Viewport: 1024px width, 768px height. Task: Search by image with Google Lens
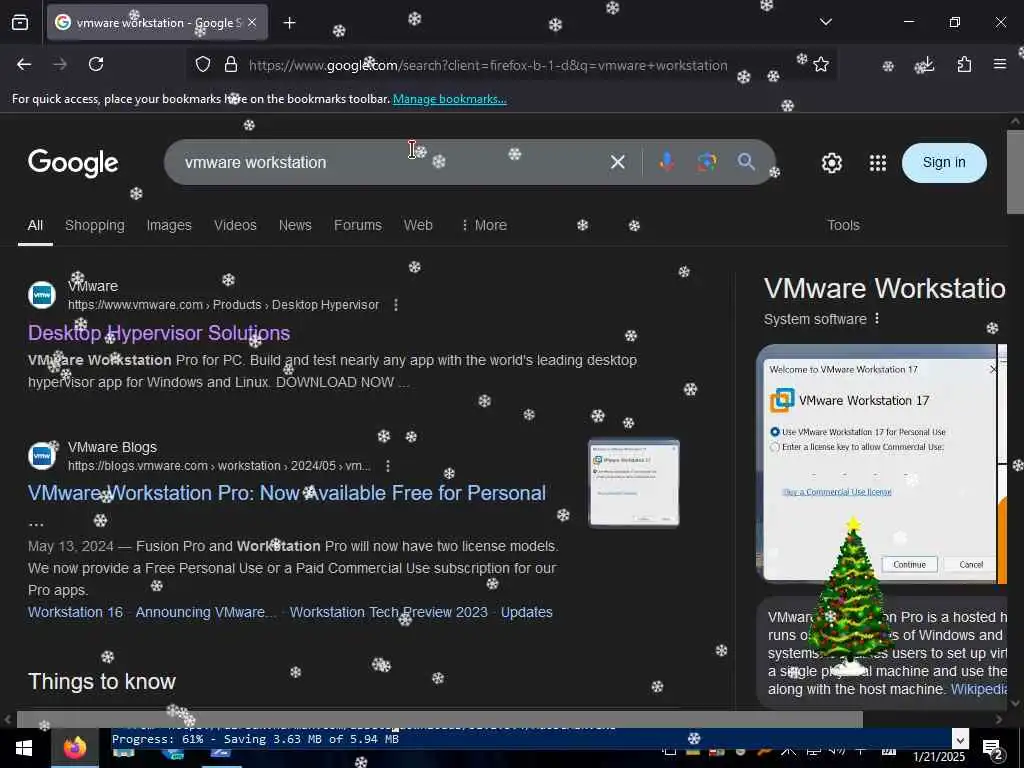[x=706, y=162]
